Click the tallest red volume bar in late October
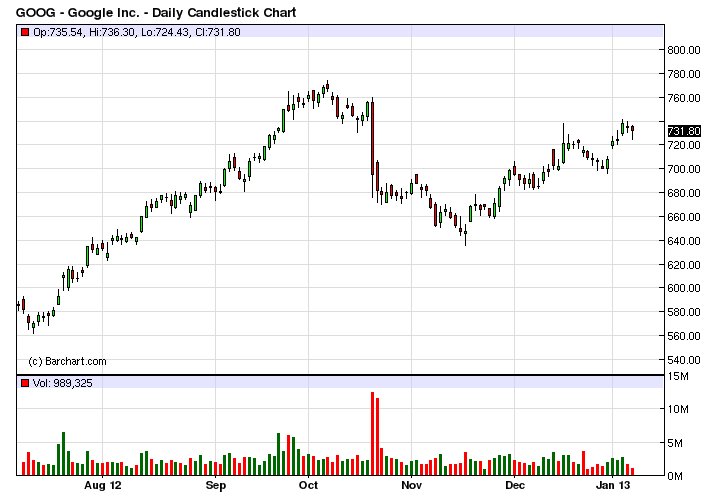This screenshot has height=496, width=722. click(x=373, y=433)
